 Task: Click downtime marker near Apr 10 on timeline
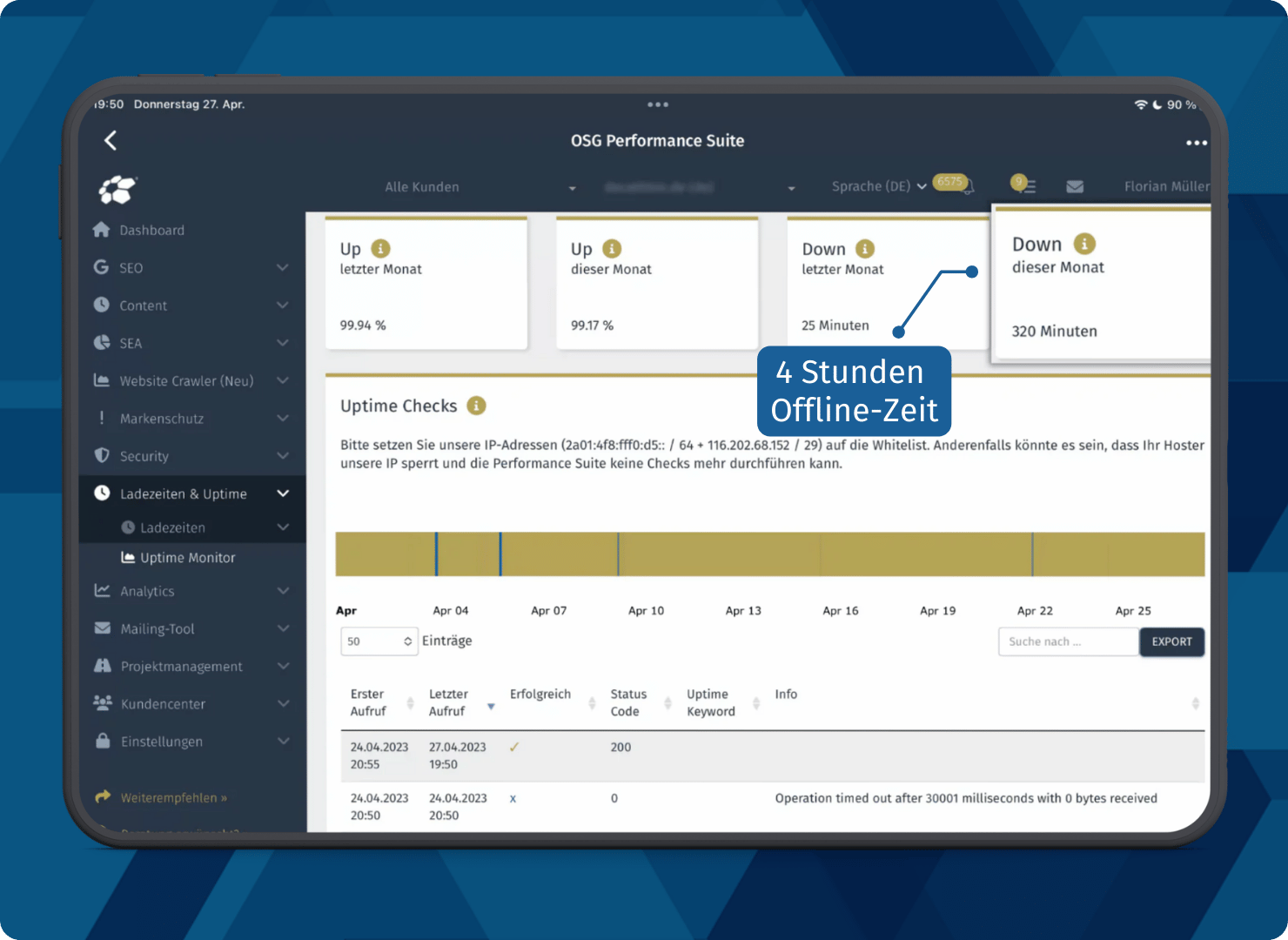click(x=618, y=554)
